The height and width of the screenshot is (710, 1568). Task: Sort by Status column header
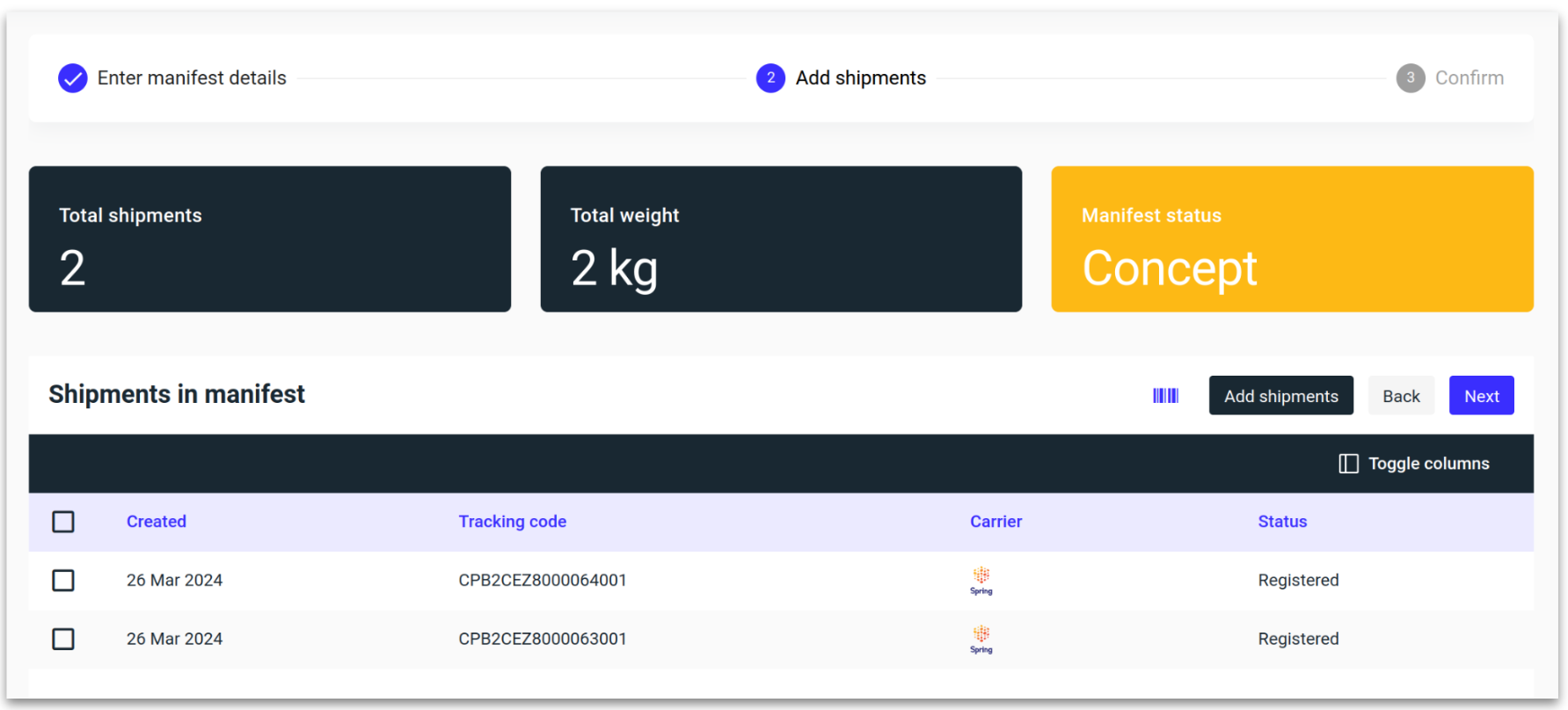[1282, 522]
